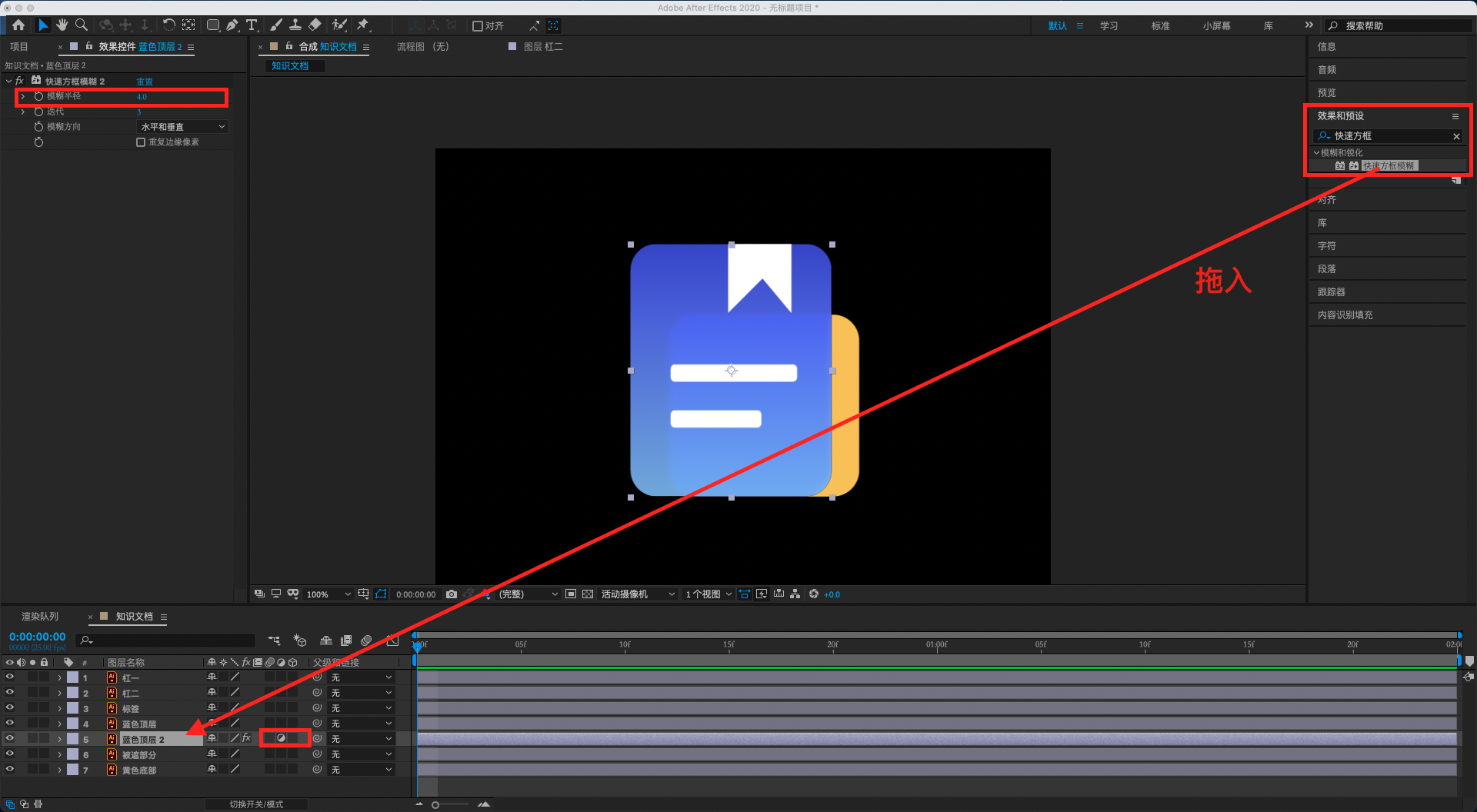
Task: Open the 信息 panel
Action: coord(1326,47)
